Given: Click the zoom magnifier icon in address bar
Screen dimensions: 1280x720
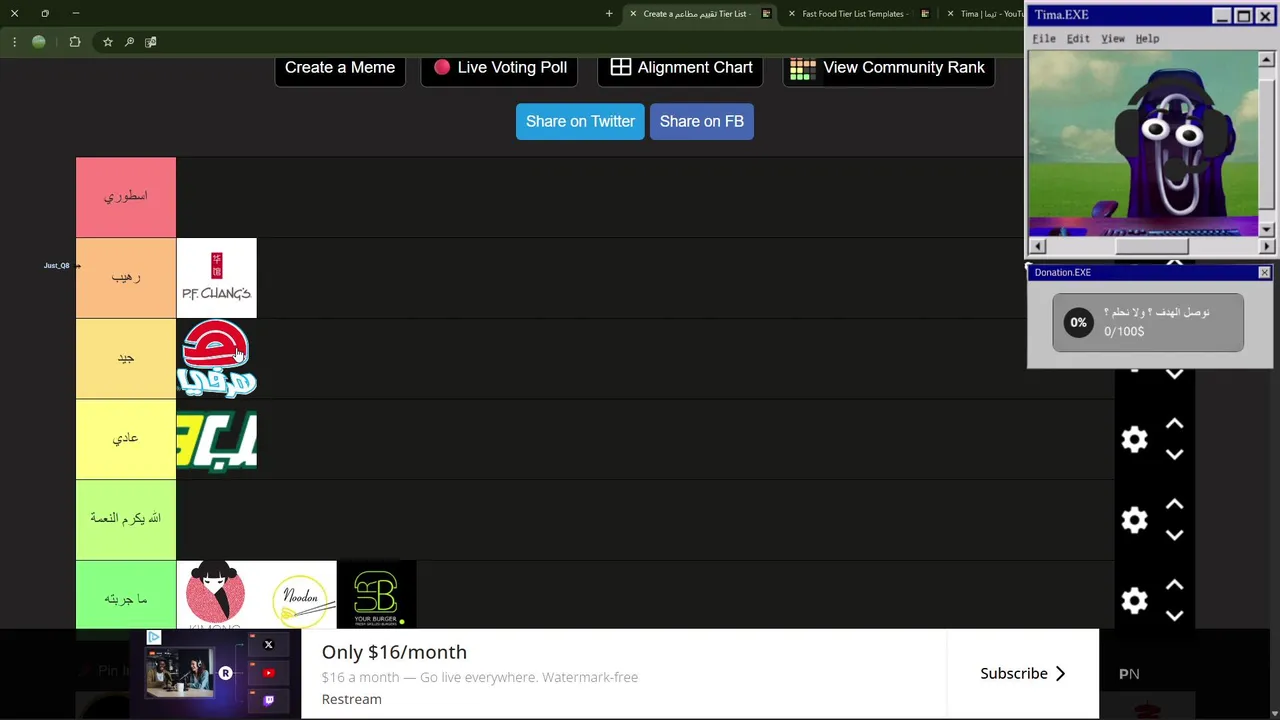Looking at the screenshot, I should 129,42.
